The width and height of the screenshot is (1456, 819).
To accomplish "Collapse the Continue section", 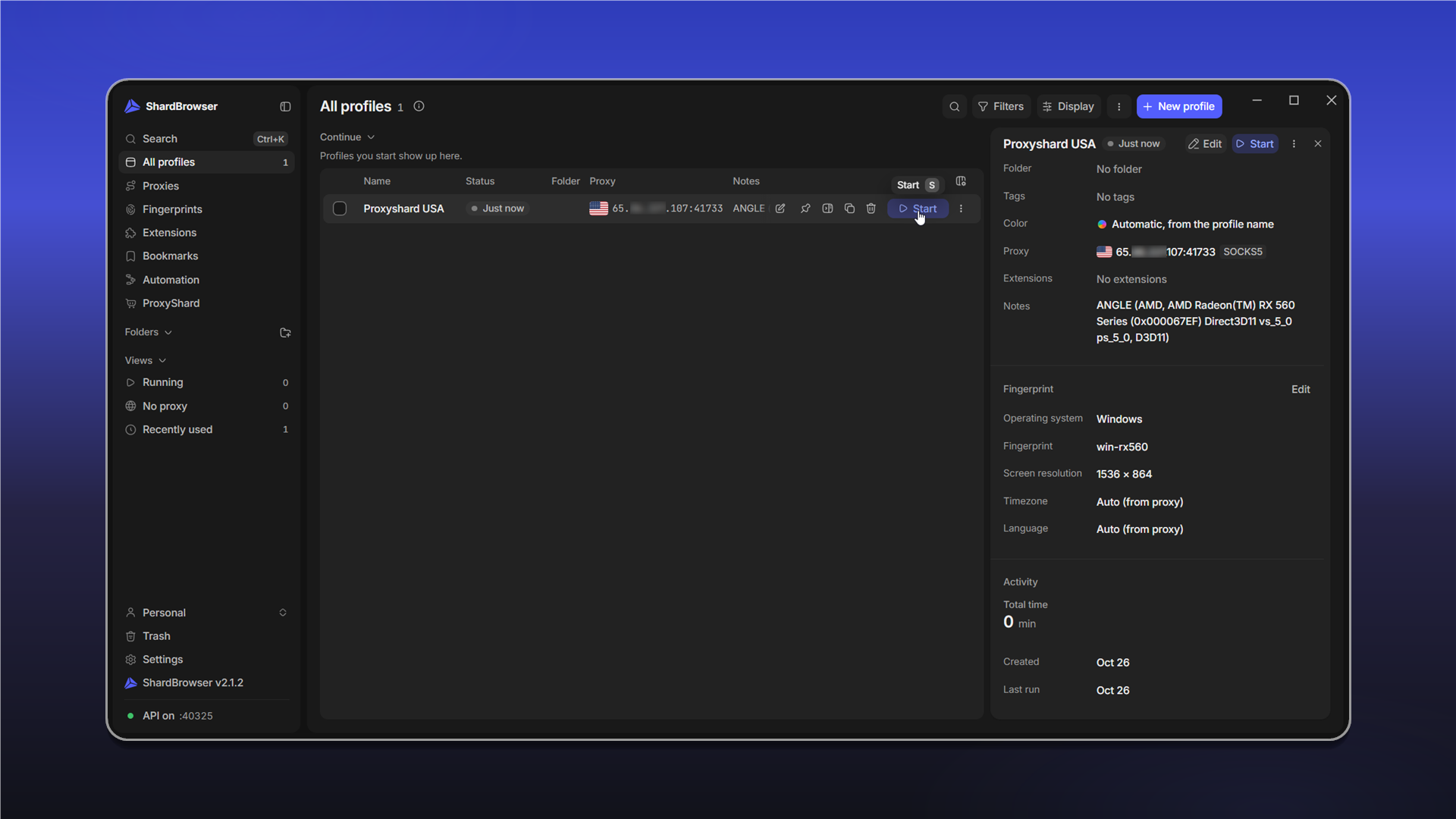I will pos(347,137).
